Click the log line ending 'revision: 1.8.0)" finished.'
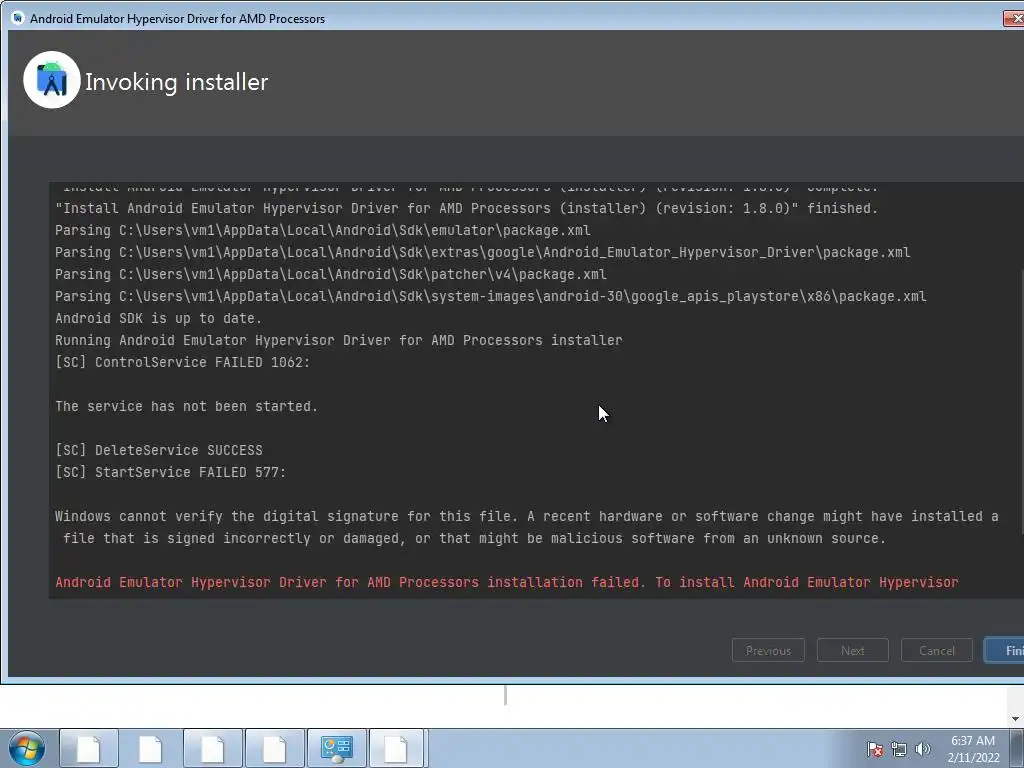This screenshot has width=1024, height=768. tap(466, 208)
